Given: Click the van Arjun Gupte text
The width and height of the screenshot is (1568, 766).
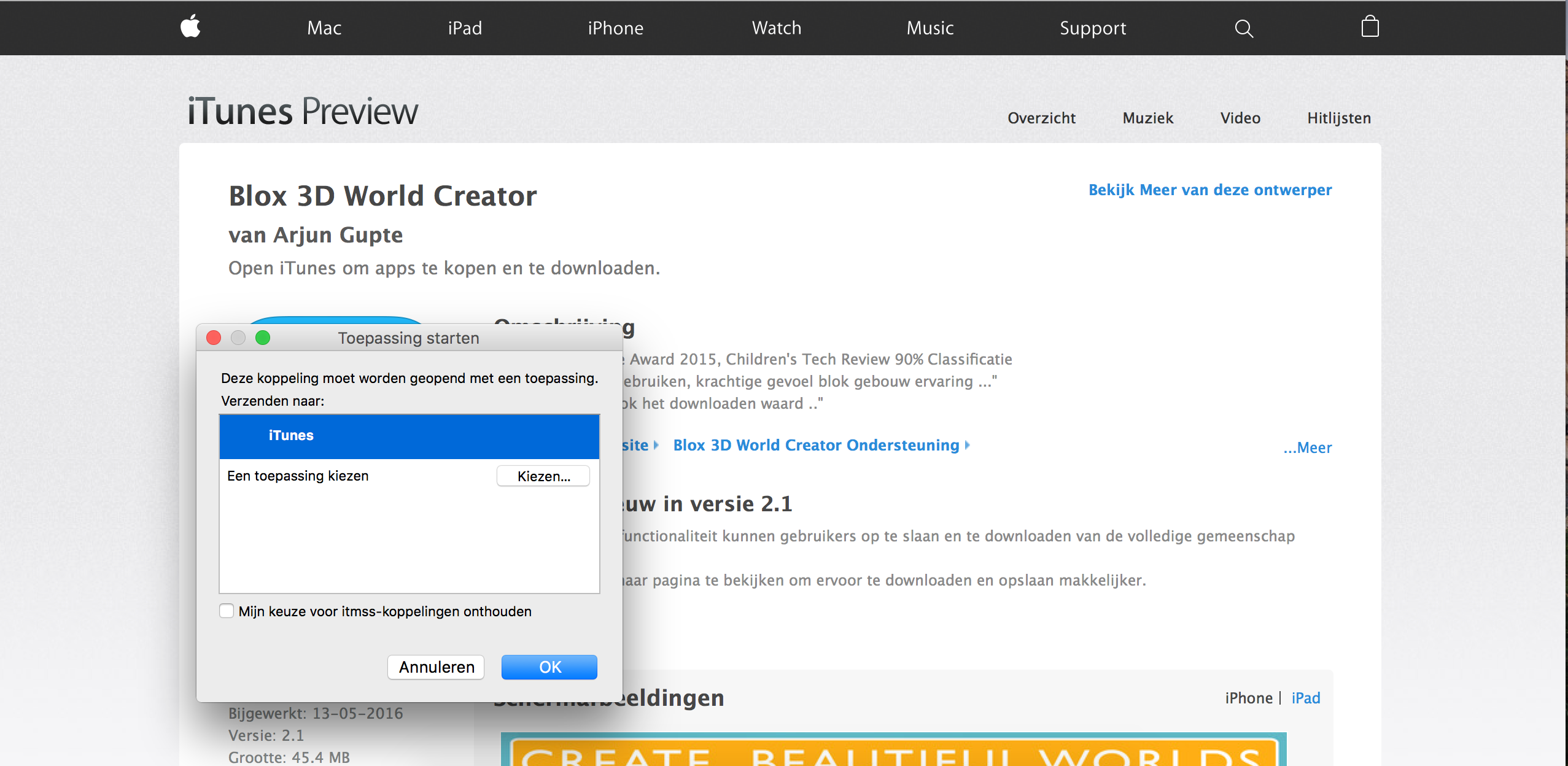Looking at the screenshot, I should click(316, 235).
